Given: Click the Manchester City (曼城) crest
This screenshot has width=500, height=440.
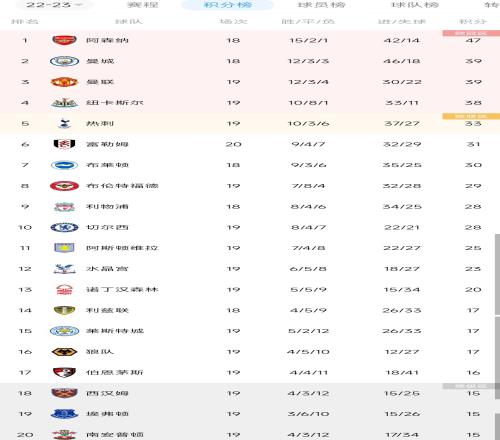Looking at the screenshot, I should pos(64,61).
